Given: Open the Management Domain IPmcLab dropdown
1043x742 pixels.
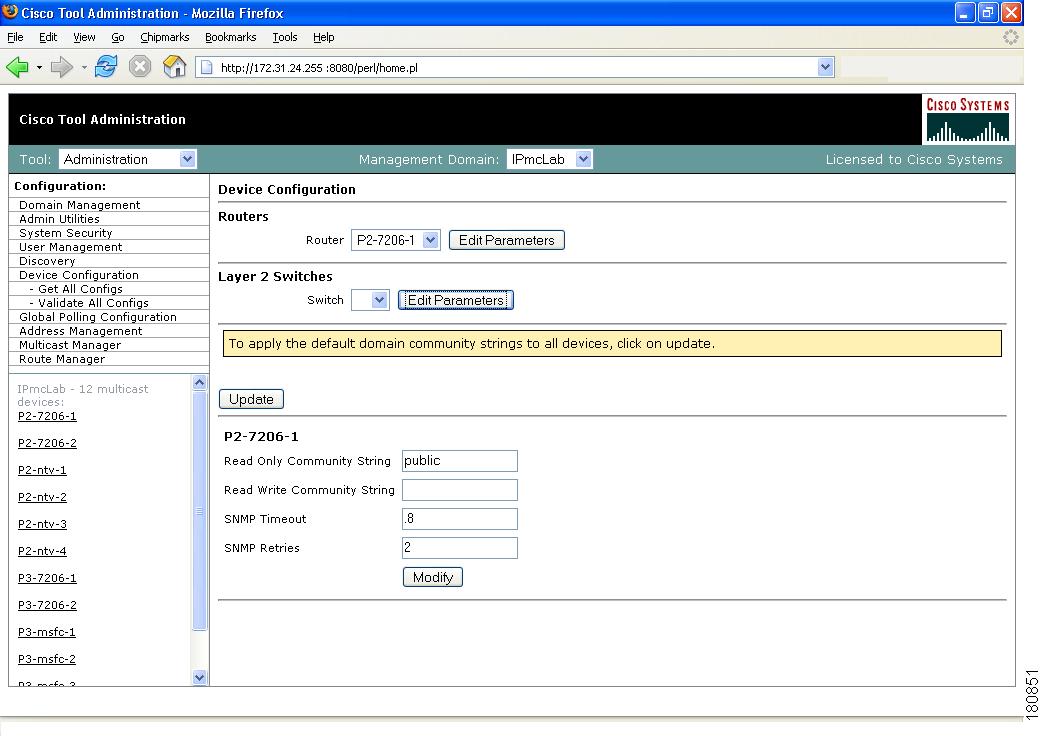Looking at the screenshot, I should pyautogui.click(x=583, y=159).
